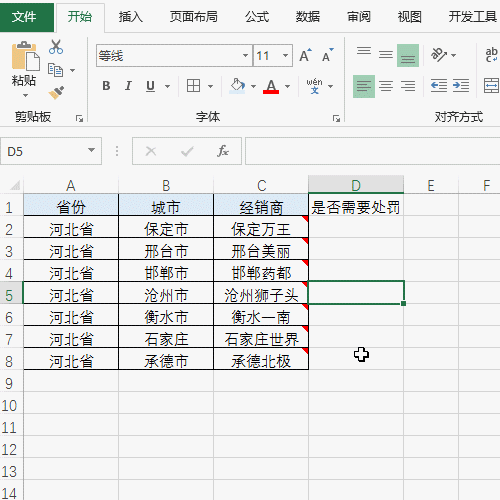
Task: Switch to the 视图 View tab
Action: tap(410, 17)
